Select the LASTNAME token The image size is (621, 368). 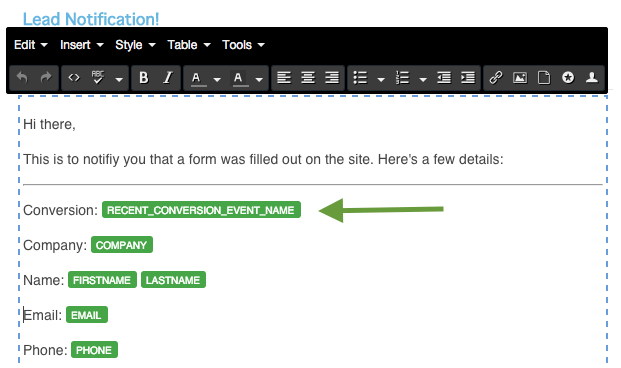click(173, 280)
